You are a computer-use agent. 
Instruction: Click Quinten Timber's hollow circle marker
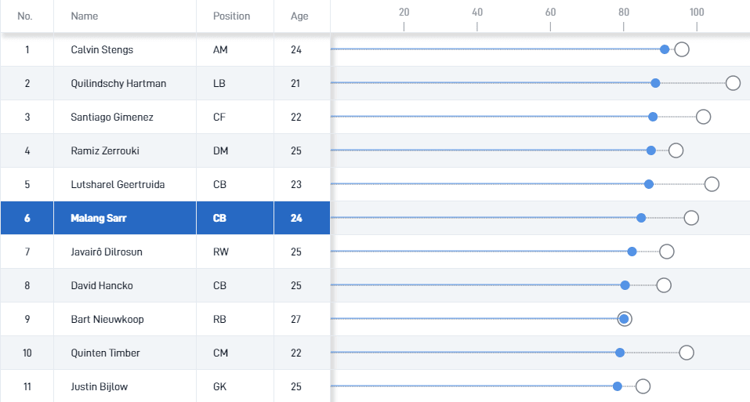click(687, 352)
